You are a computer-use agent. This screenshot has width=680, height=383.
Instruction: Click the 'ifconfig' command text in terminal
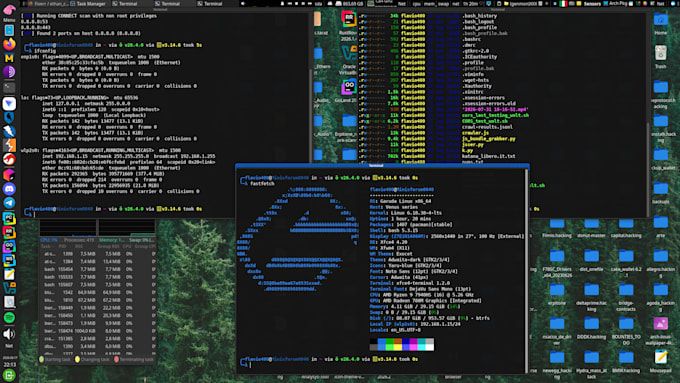tap(45, 51)
